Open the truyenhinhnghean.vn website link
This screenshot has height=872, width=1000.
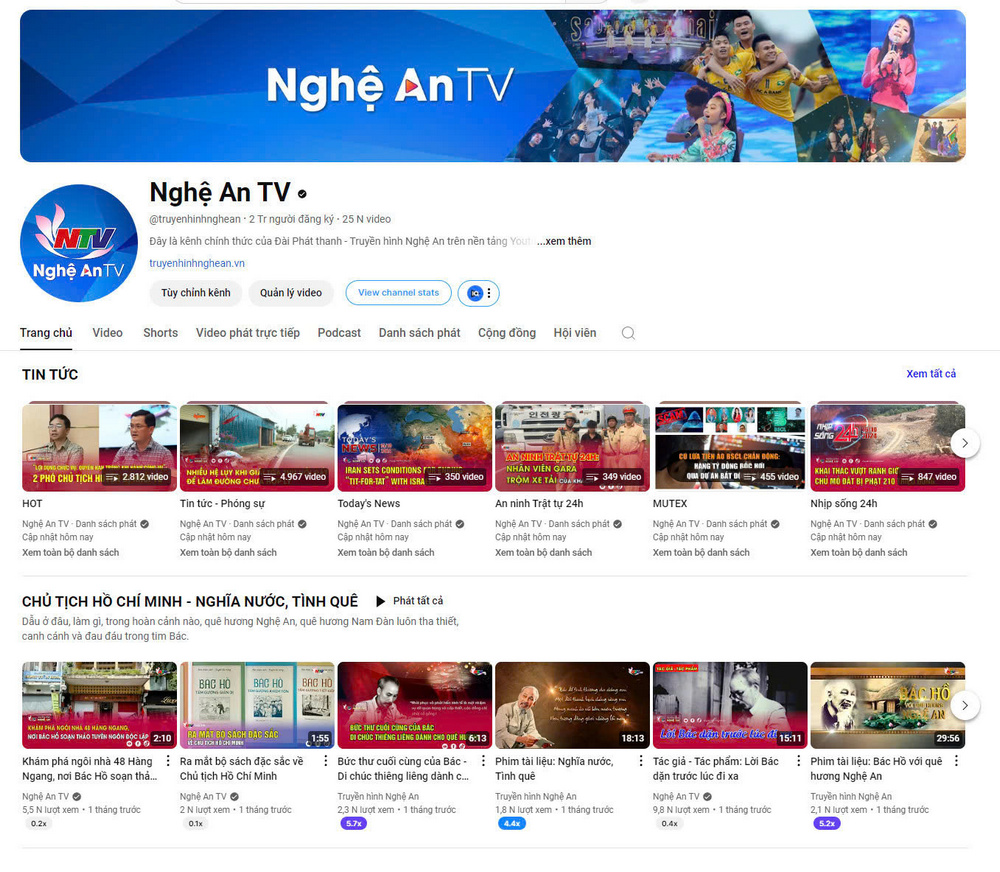[197, 263]
